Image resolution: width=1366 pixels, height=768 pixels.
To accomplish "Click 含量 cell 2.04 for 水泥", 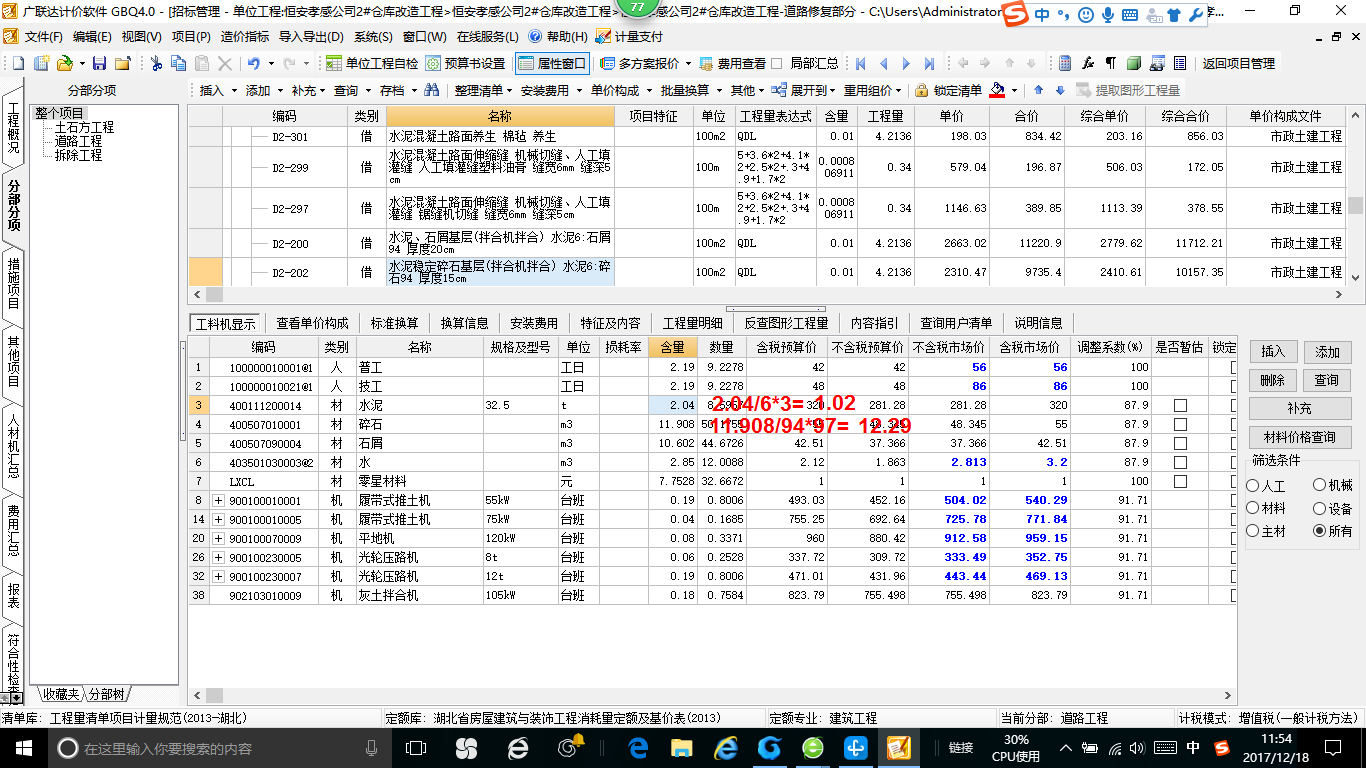I will [x=673, y=405].
